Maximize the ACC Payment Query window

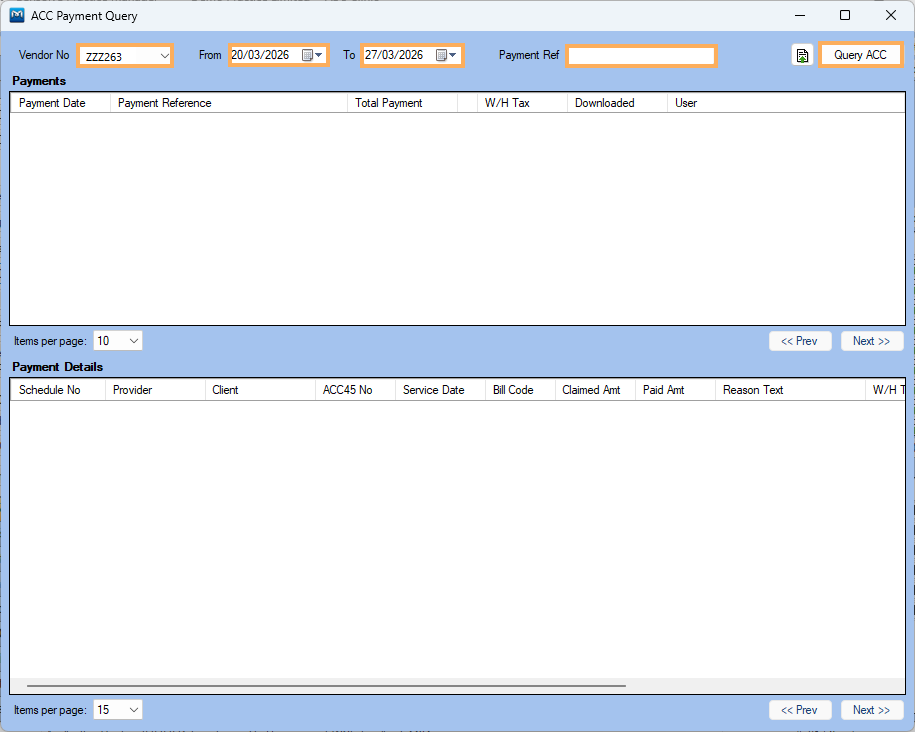pos(845,15)
